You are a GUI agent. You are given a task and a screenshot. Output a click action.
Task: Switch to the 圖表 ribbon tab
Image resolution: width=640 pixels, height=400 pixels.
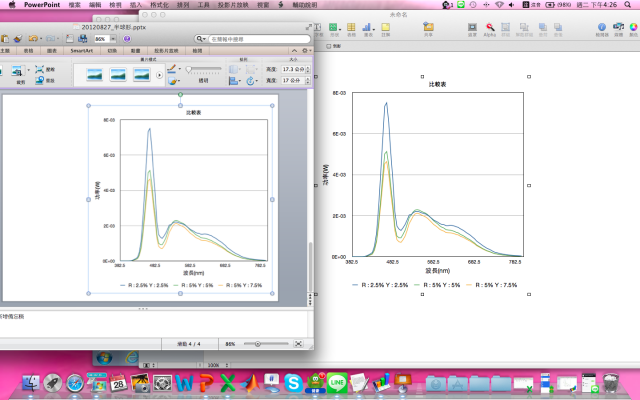pos(52,51)
